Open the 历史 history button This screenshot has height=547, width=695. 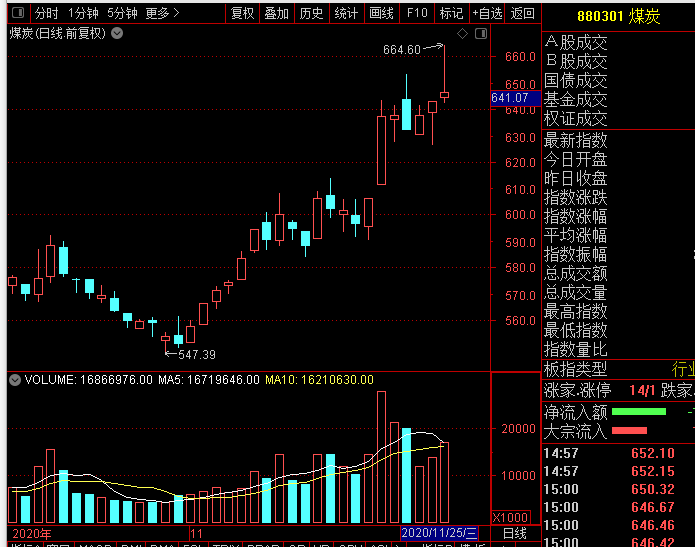pyautogui.click(x=312, y=14)
